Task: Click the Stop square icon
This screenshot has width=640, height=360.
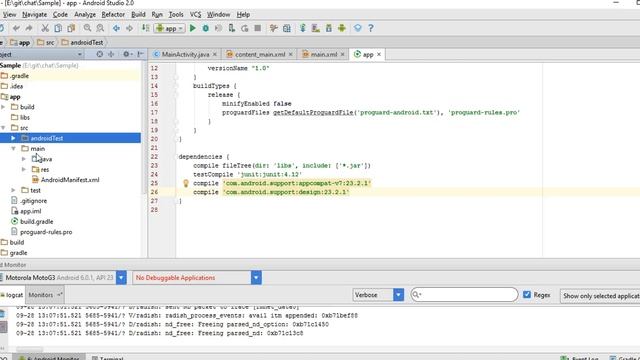Action: pos(258,28)
